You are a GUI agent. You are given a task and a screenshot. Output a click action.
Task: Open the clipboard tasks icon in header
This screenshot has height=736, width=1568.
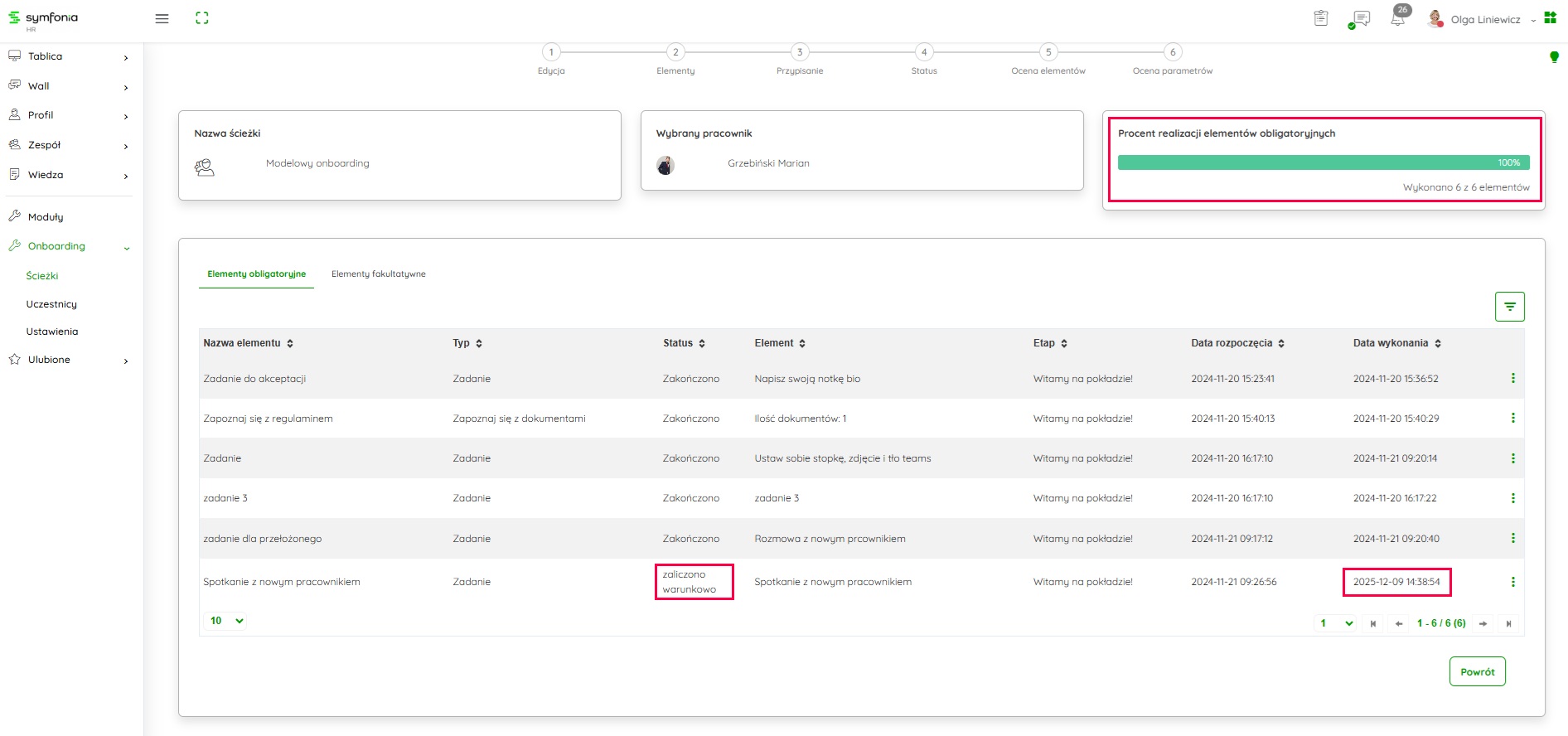click(x=1321, y=18)
